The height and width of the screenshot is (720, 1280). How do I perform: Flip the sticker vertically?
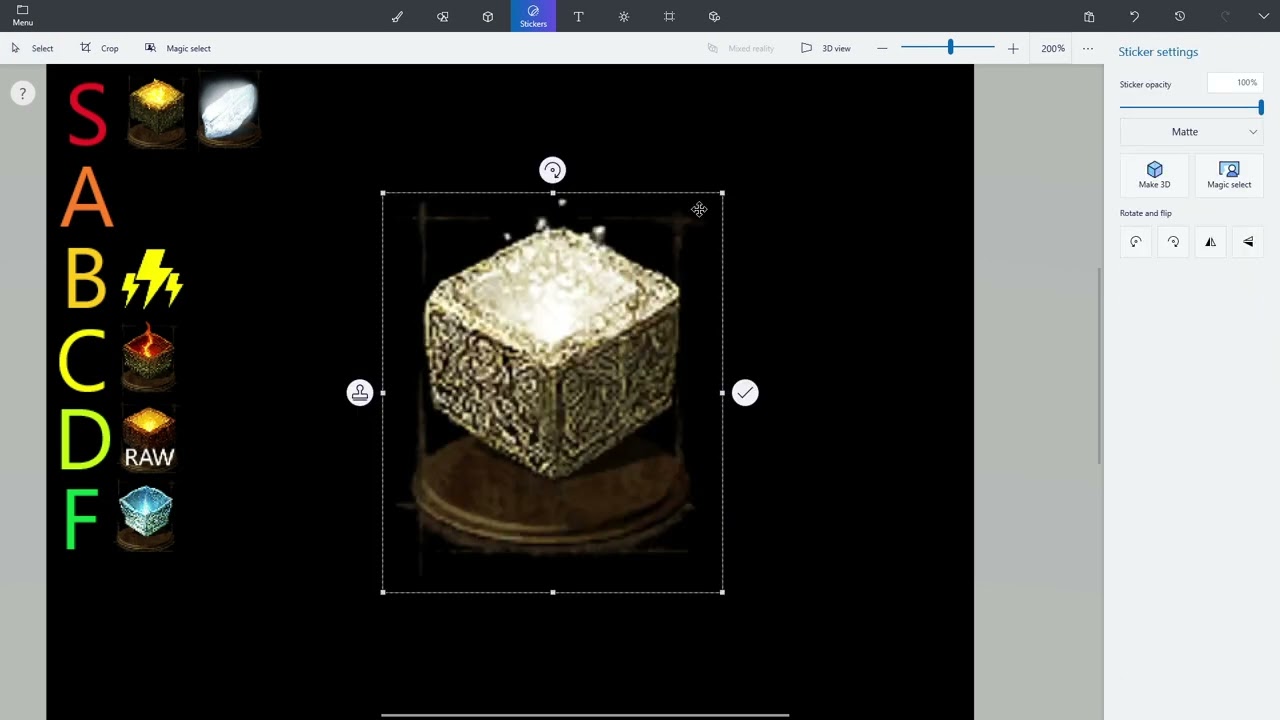click(1248, 242)
